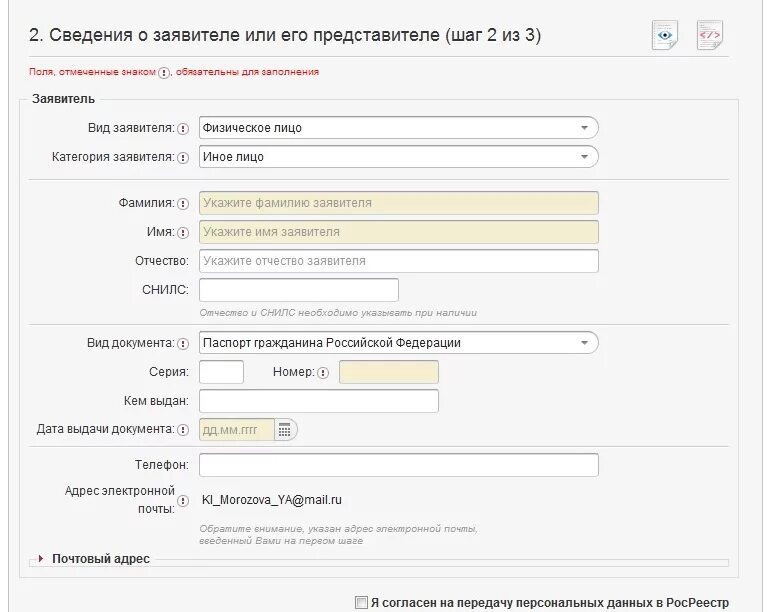Click required-field mark beside Адрес электронной почты
Image resolution: width=772 pixels, height=612 pixels.
[x=183, y=501]
